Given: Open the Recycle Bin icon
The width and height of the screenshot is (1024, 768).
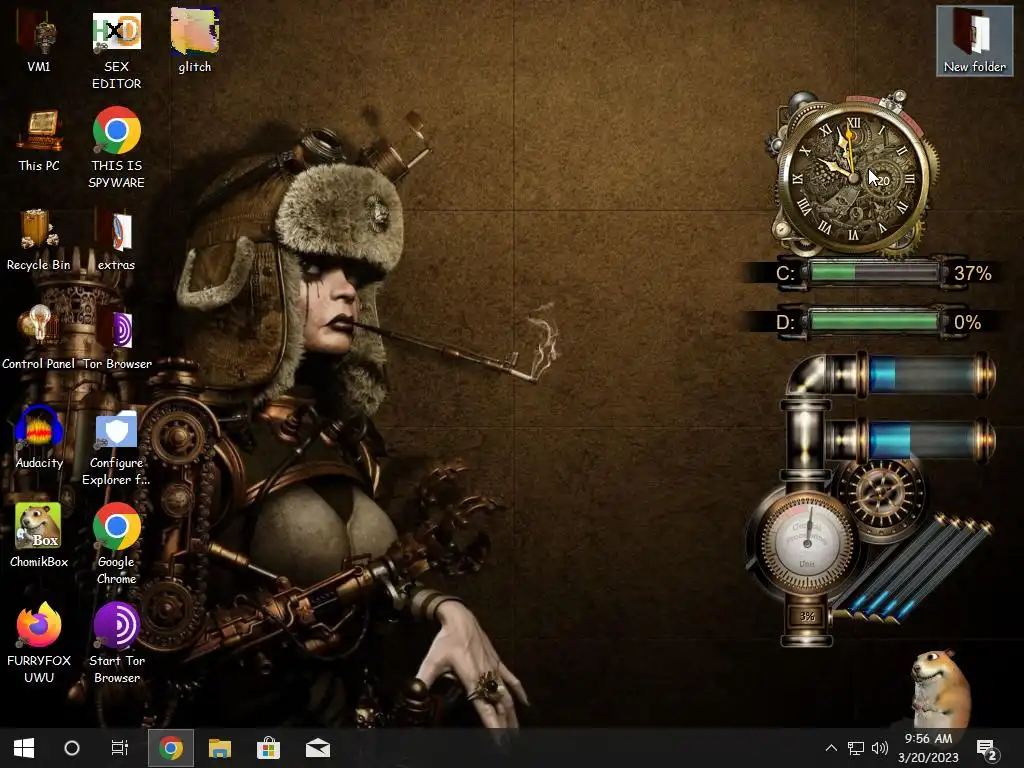Looking at the screenshot, I should pyautogui.click(x=39, y=240).
